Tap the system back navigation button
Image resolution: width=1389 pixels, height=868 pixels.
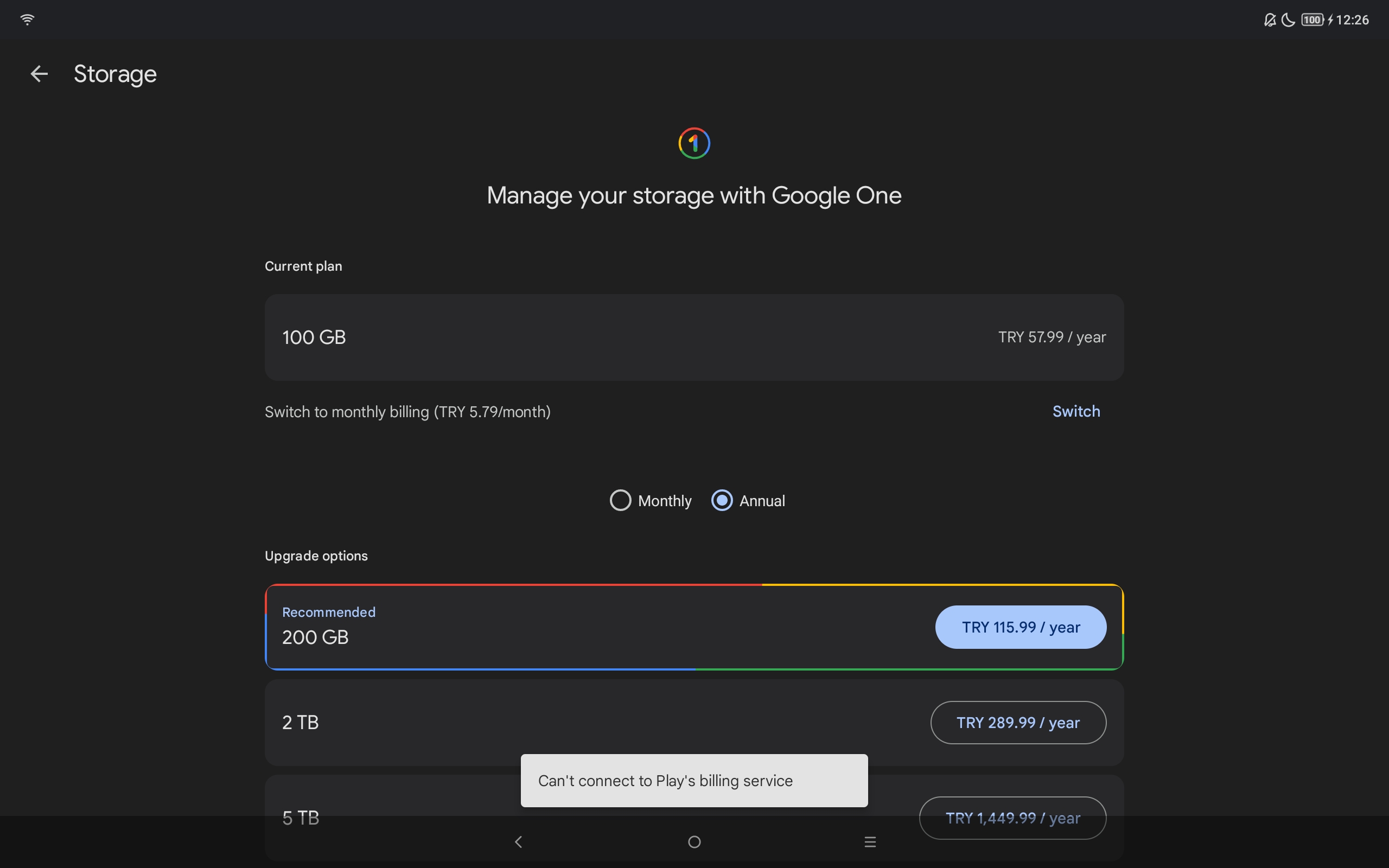pyautogui.click(x=518, y=841)
